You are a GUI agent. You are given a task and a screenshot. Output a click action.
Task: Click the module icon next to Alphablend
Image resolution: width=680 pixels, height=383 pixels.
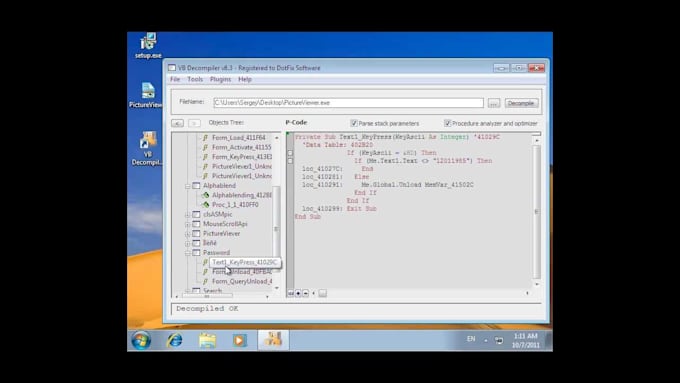coord(196,186)
